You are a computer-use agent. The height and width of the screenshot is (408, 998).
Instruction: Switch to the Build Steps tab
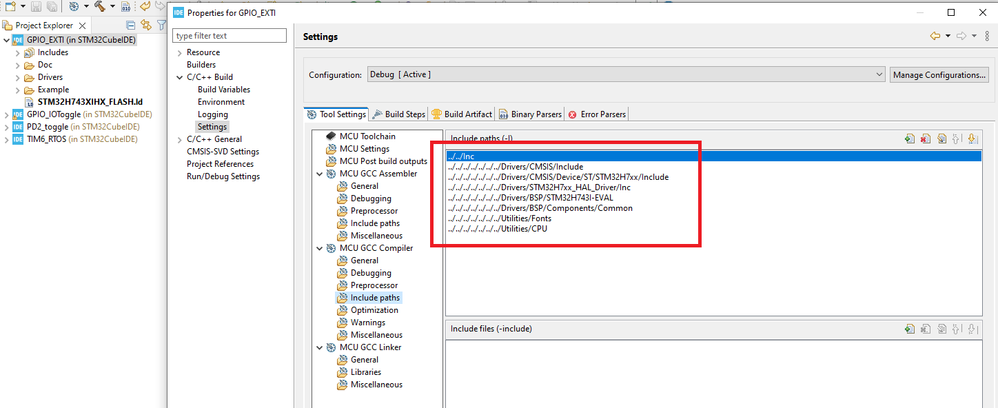click(x=398, y=115)
